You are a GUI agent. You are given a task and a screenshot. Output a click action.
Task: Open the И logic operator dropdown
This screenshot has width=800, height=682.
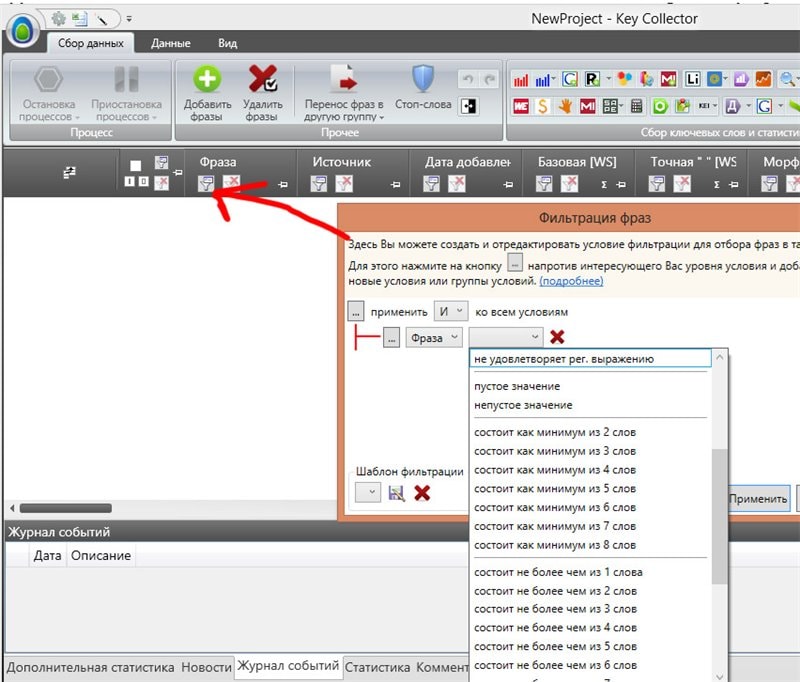pos(449,312)
